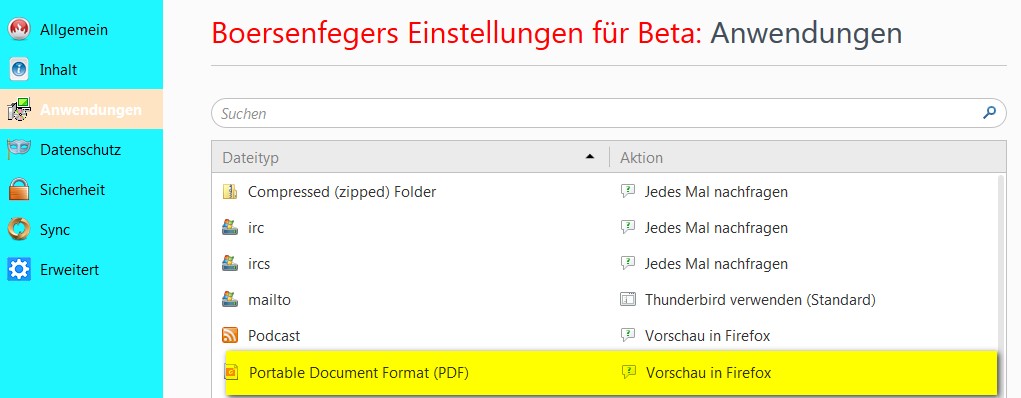Click ask icon in ircs row
The image size is (1021, 398).
pos(627,263)
